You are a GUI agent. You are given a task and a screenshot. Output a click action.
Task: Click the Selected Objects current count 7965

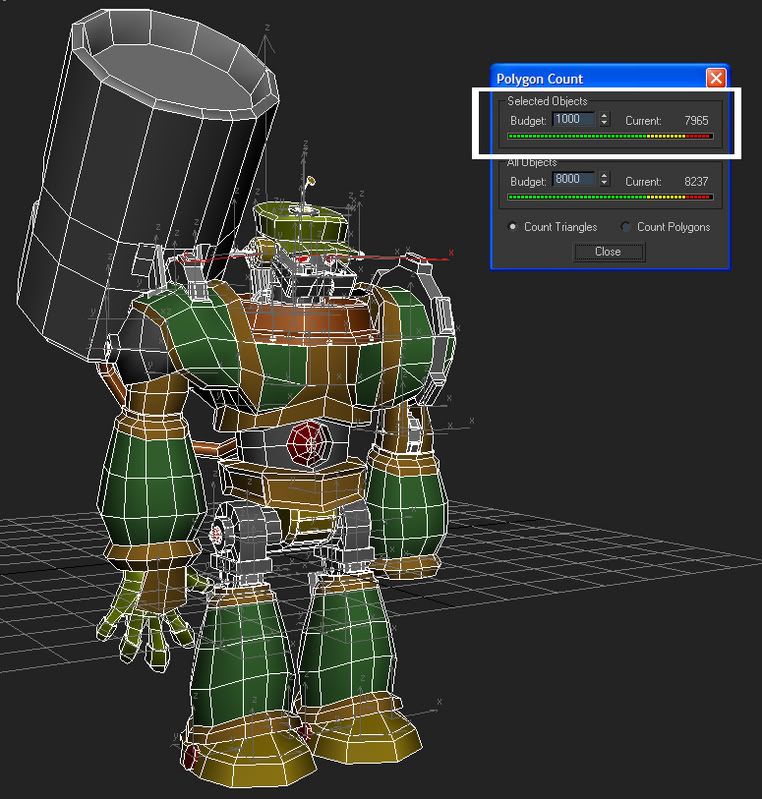click(696, 120)
